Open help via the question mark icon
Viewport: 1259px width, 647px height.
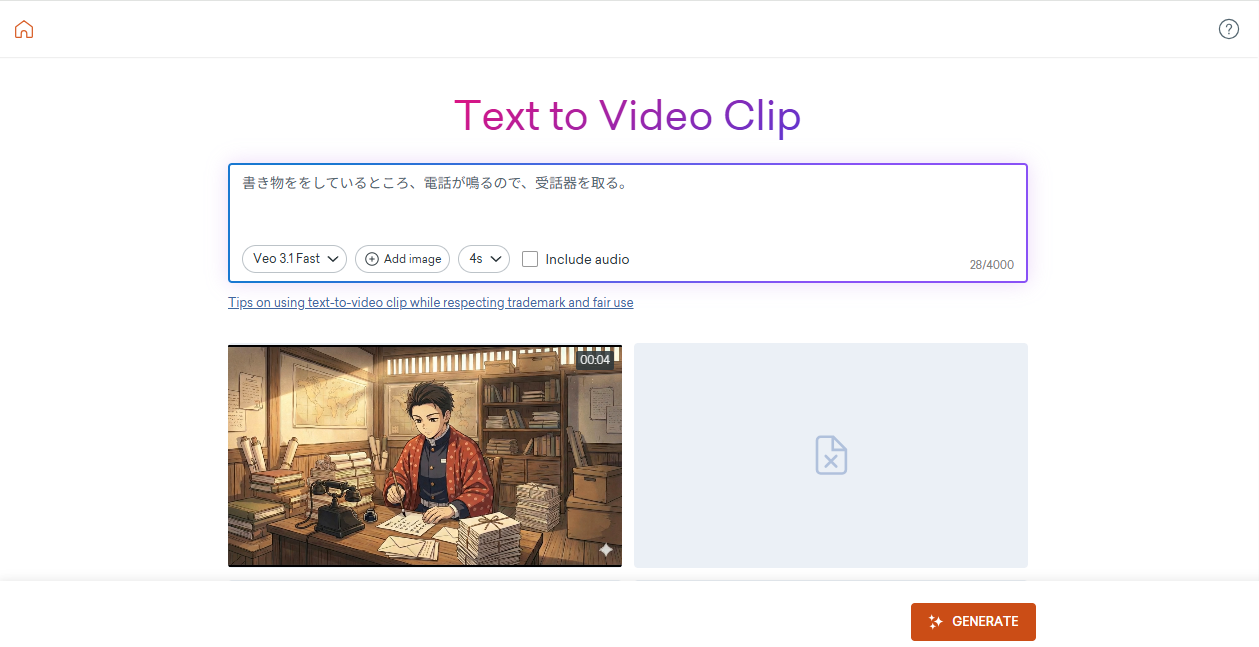click(x=1229, y=29)
